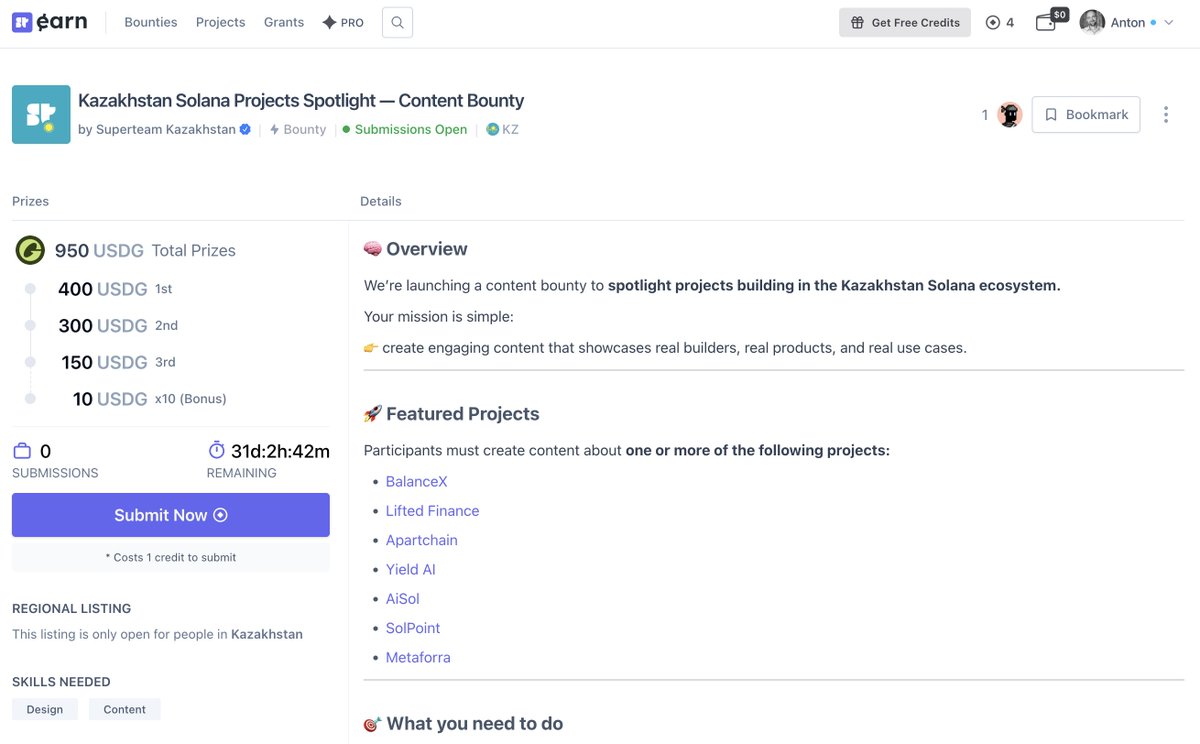Click the PRO sparkle menu item
1200x744 pixels.
[x=343, y=22]
